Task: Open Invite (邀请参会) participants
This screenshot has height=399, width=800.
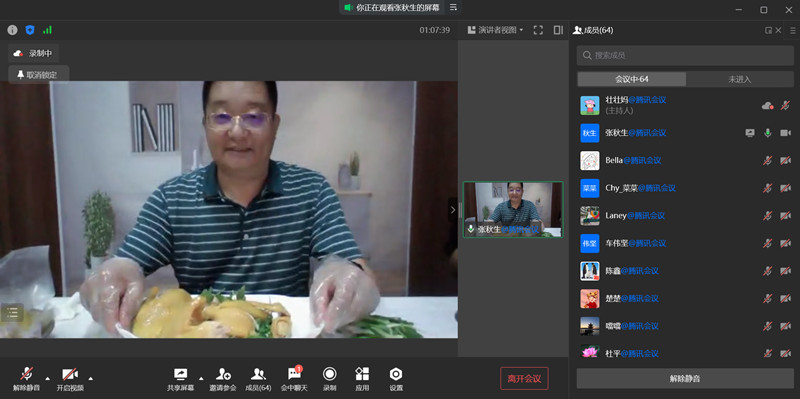Action: click(223, 380)
